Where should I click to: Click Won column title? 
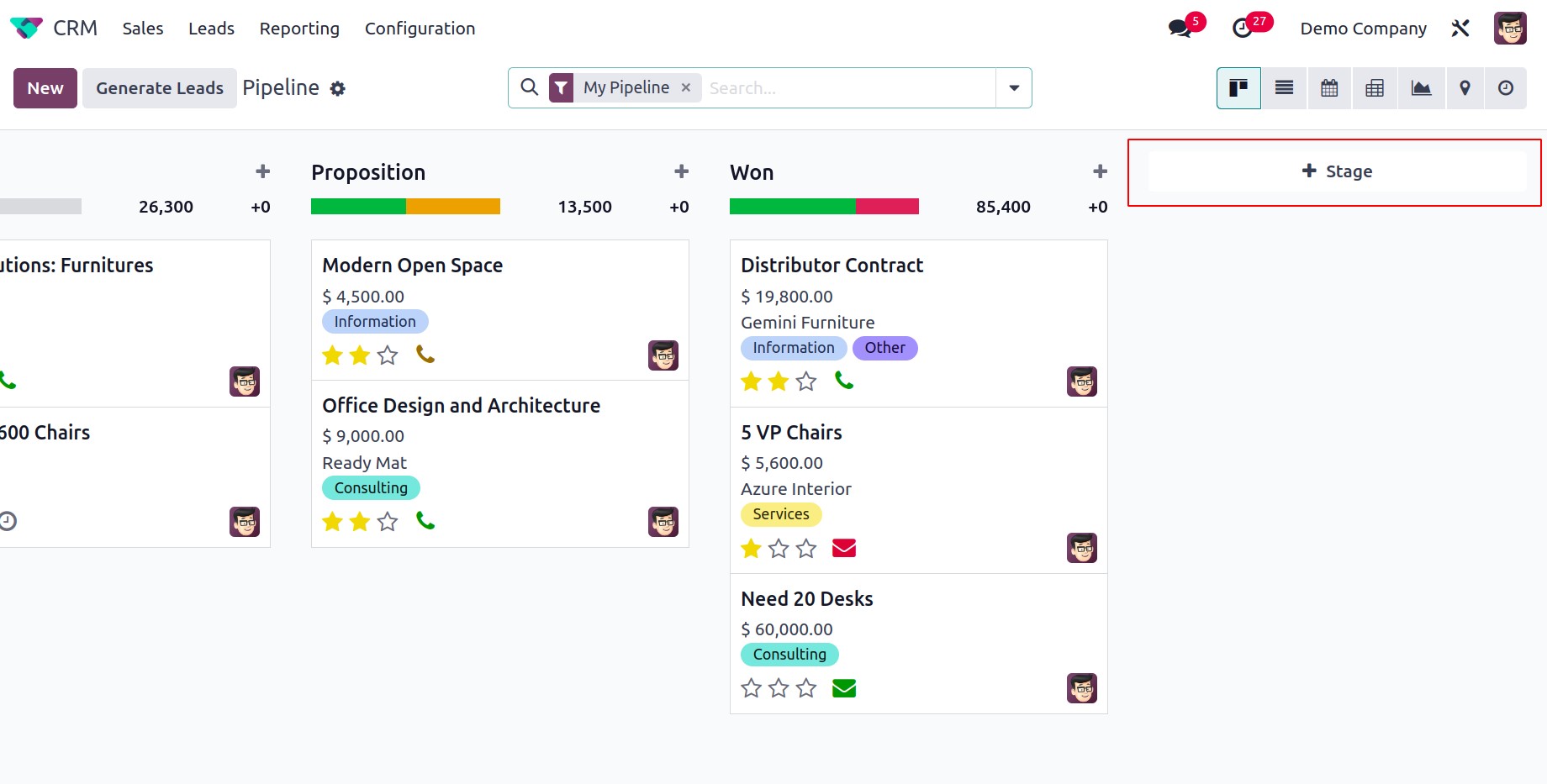click(752, 172)
